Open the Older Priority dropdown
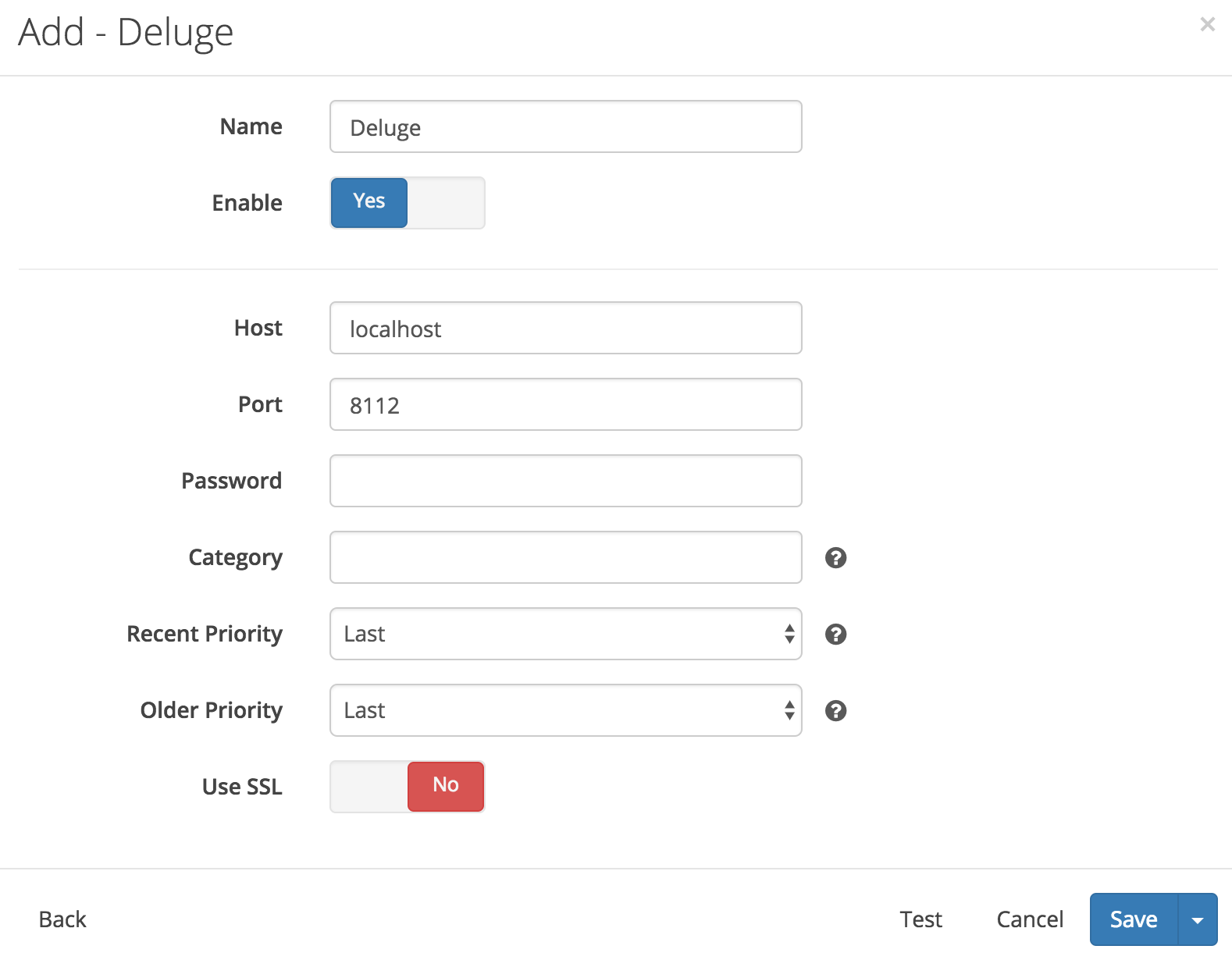 (566, 710)
